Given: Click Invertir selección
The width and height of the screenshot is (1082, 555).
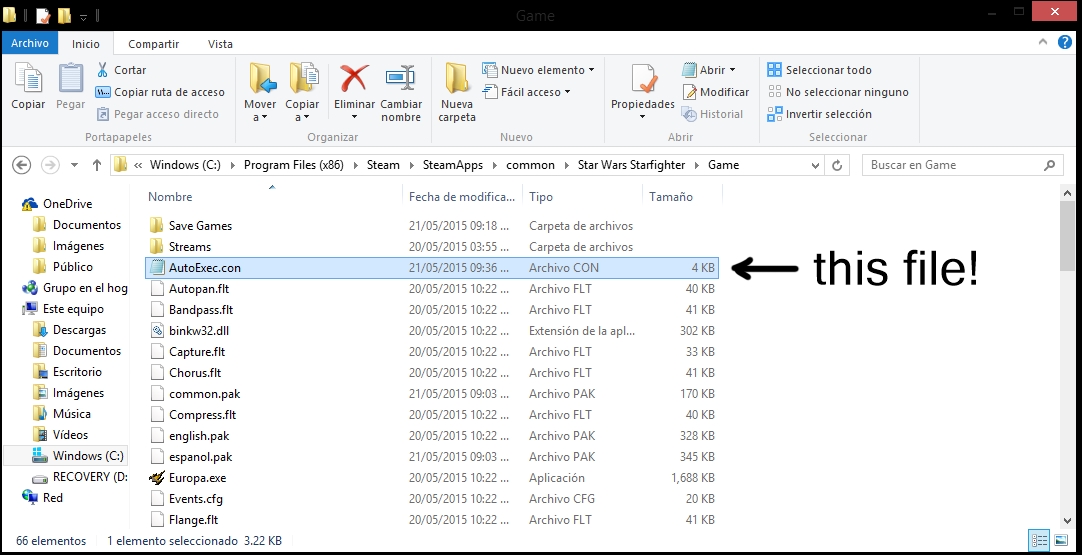Looking at the screenshot, I should 819,114.
